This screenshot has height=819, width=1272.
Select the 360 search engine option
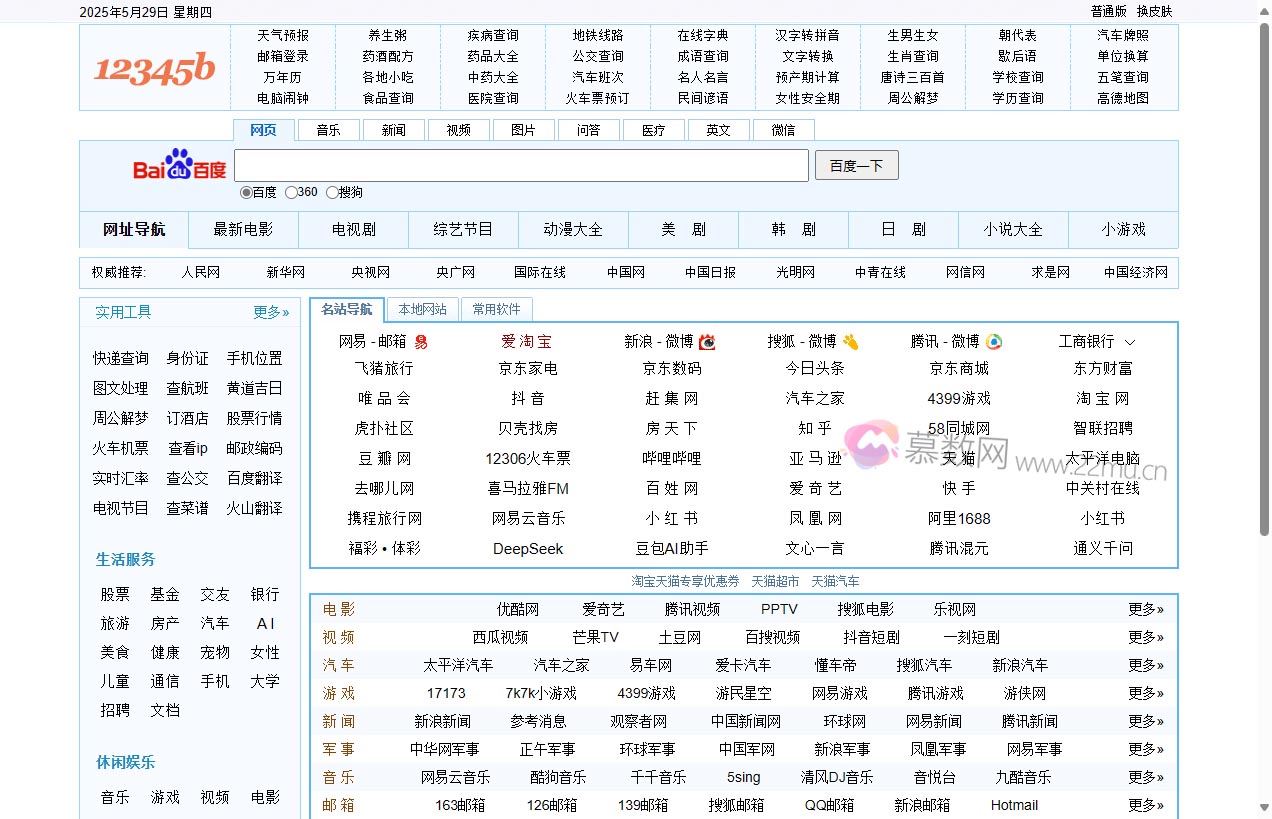[x=290, y=192]
